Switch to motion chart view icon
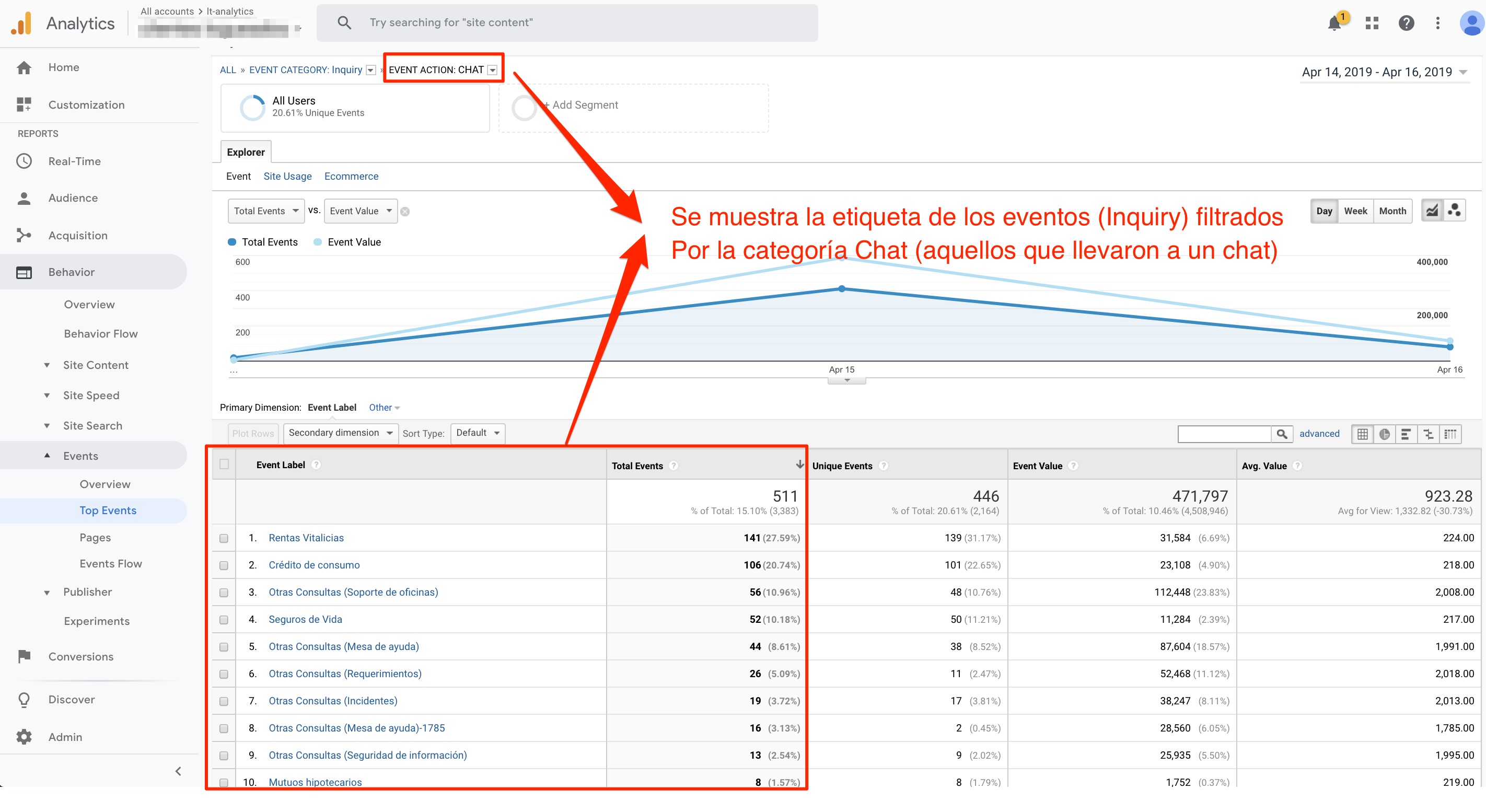The width and height of the screenshot is (1486, 812). point(1454,211)
